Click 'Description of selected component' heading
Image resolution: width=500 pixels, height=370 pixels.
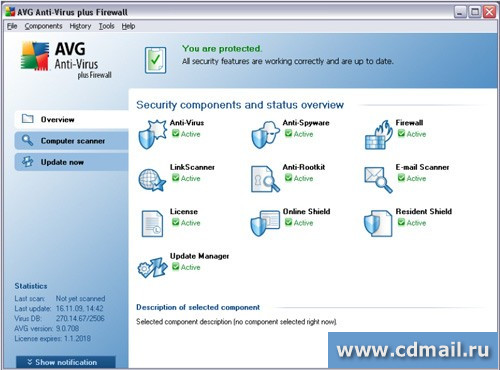pyautogui.click(x=198, y=307)
